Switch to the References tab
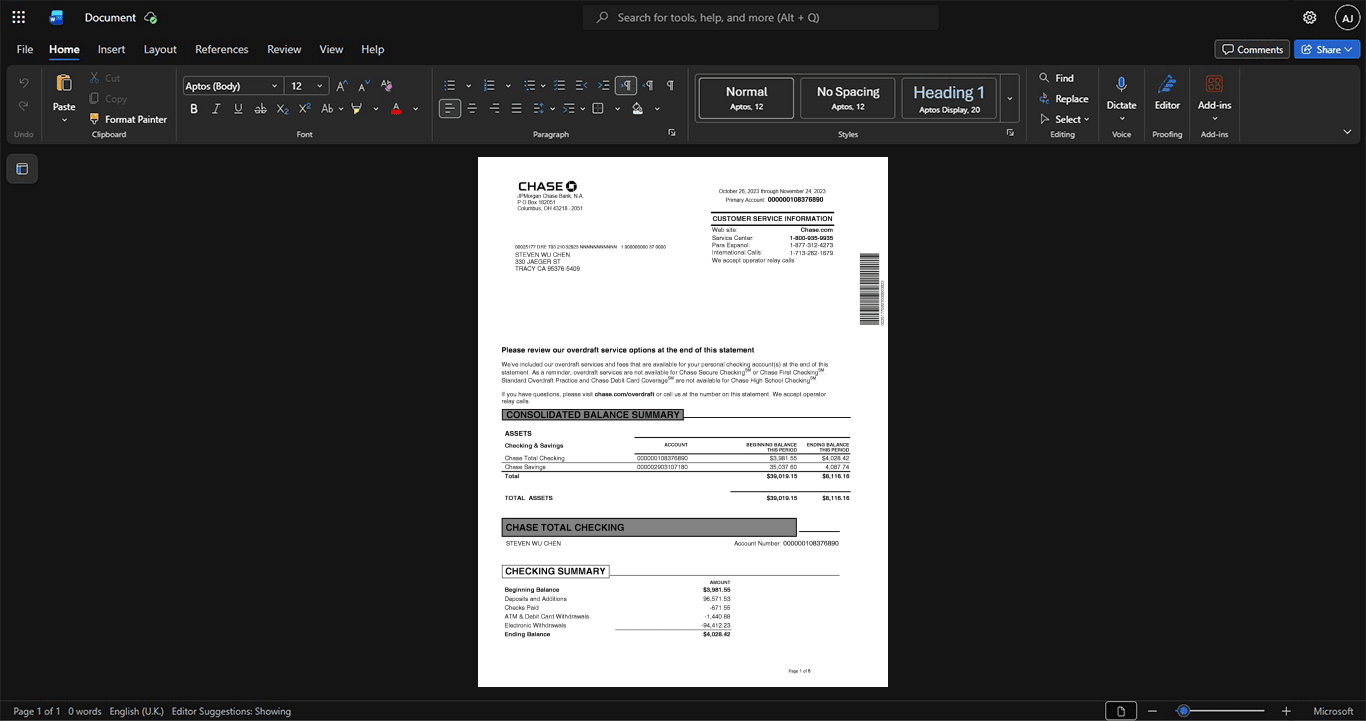 pos(222,49)
